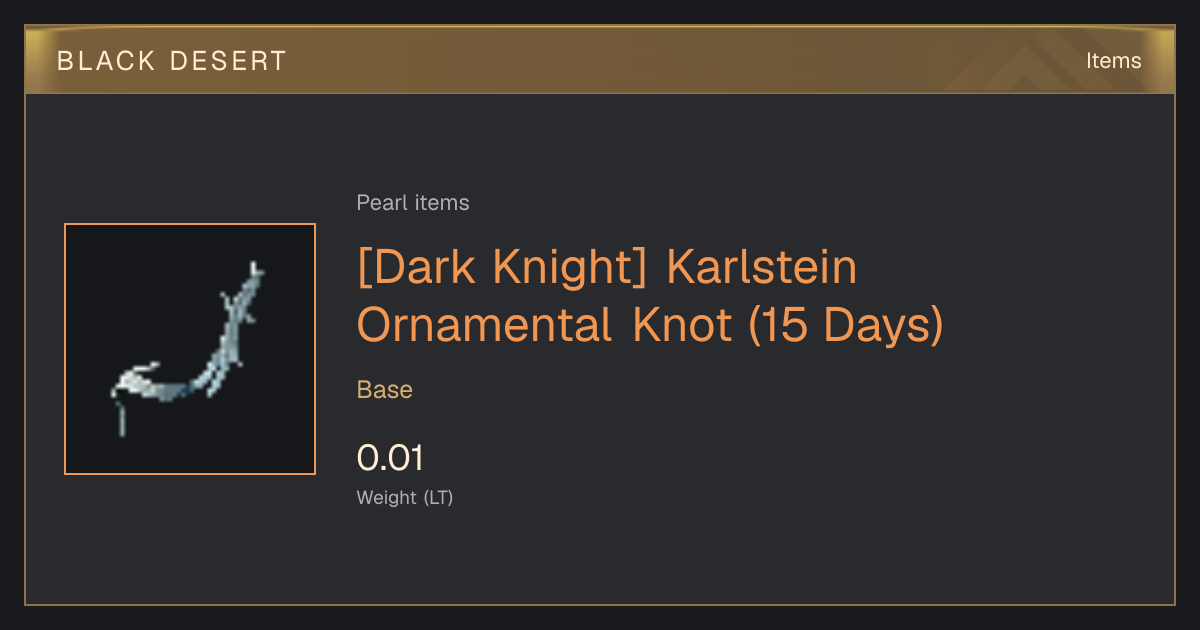Select the 0.01 weight value
Screen dimensions: 1200x630
click(390, 458)
